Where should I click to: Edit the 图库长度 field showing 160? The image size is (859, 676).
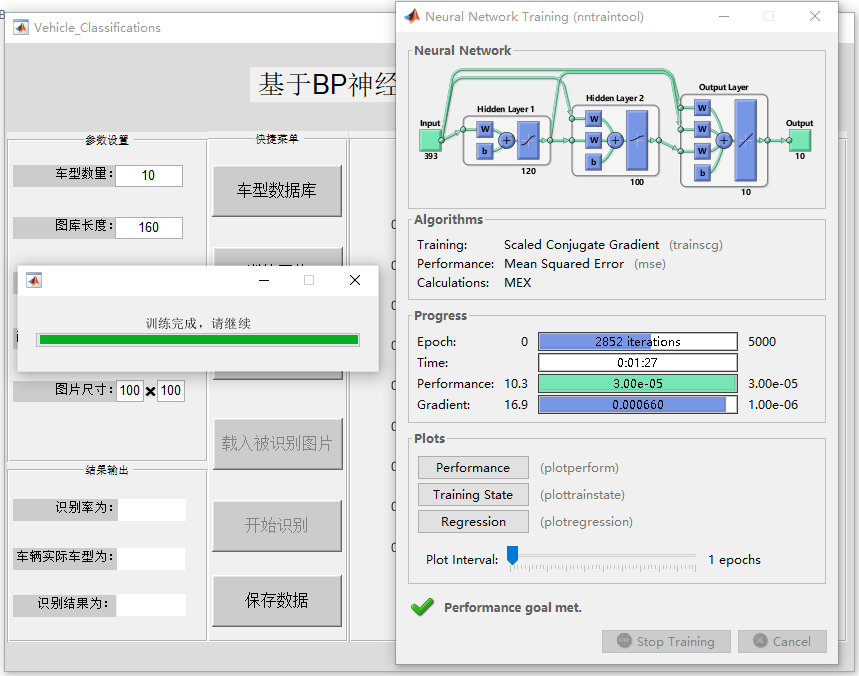pyautogui.click(x=149, y=227)
